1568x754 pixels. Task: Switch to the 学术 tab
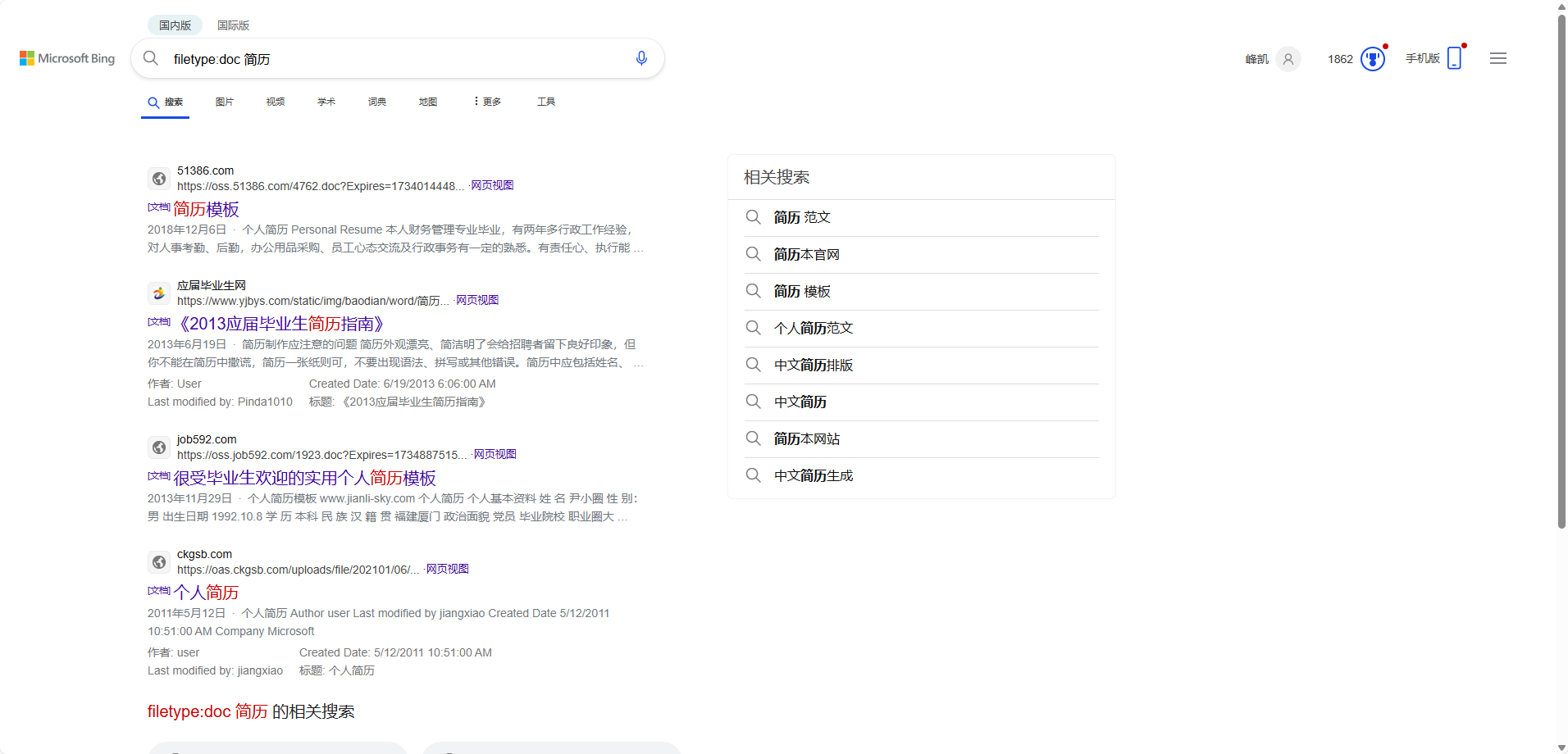[x=326, y=102]
